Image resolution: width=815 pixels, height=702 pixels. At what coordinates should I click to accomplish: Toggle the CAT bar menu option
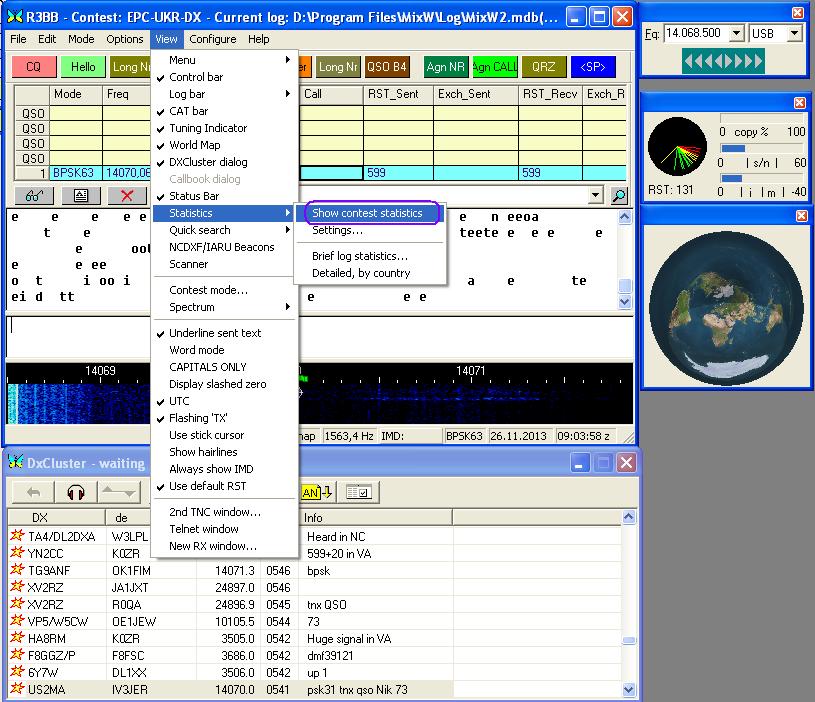coord(188,111)
